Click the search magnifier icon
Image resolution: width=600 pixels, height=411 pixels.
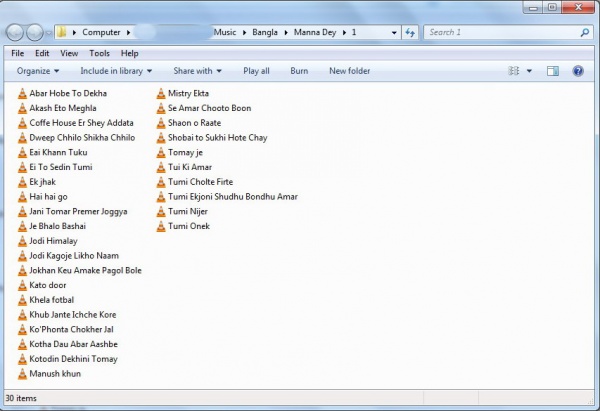coord(585,33)
